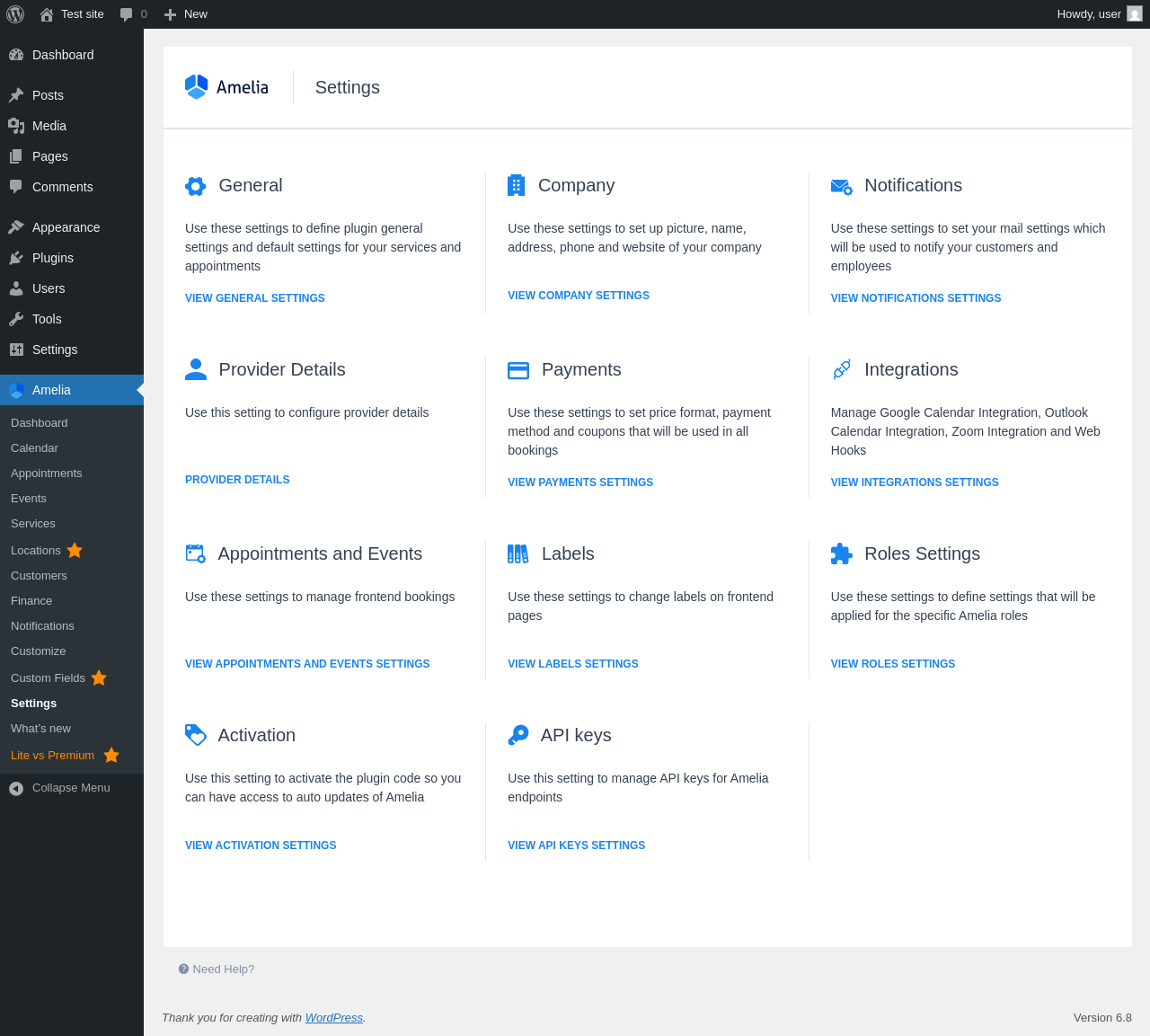
Task: Click the Payments credit card icon
Action: click(518, 370)
